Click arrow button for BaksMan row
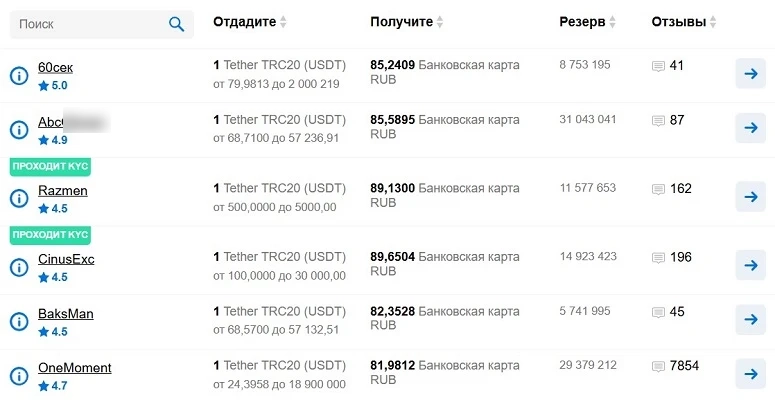 tap(750, 319)
